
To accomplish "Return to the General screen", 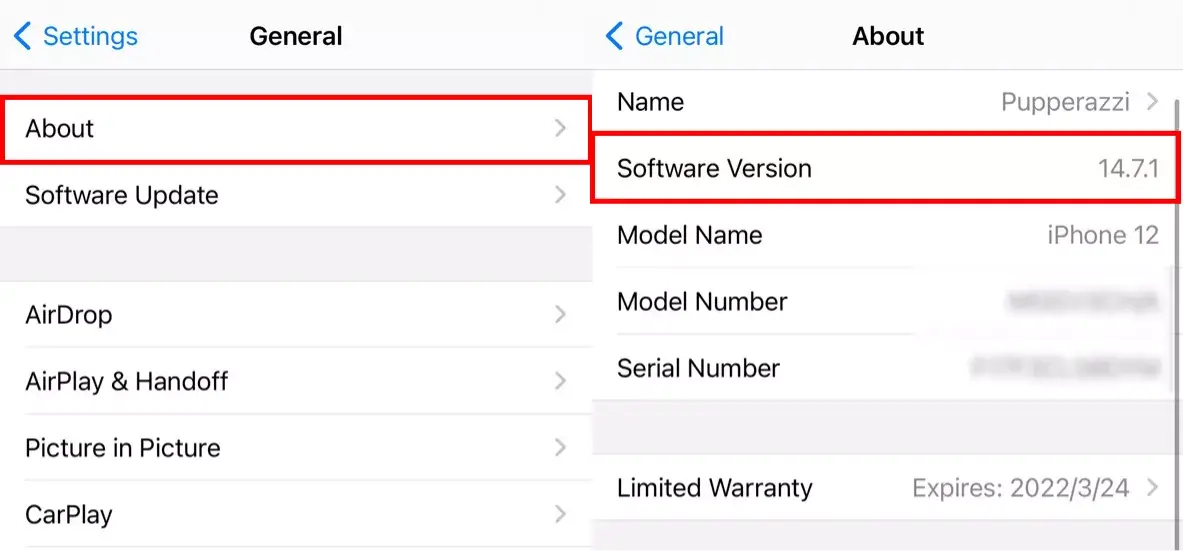I will (x=679, y=37).
